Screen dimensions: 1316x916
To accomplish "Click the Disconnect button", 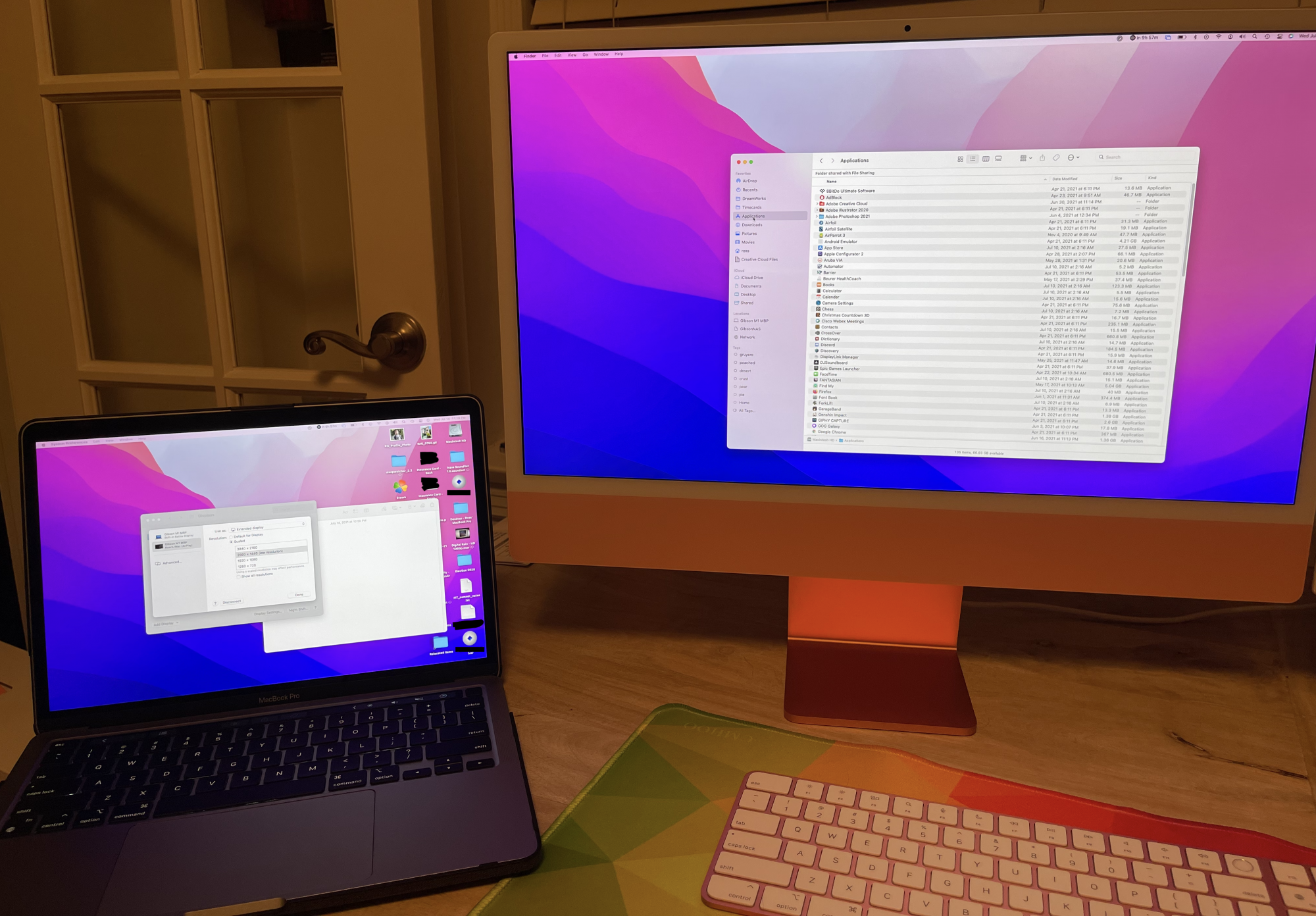I will [232, 602].
